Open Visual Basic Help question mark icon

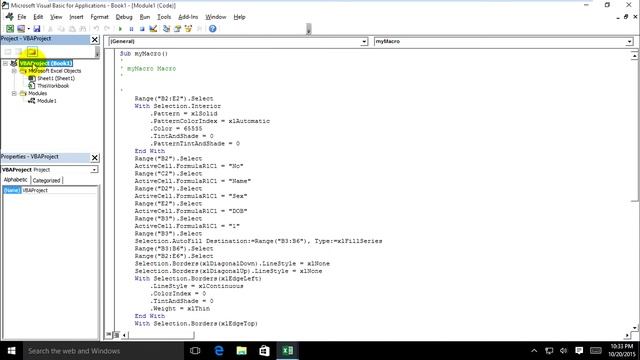[213, 29]
